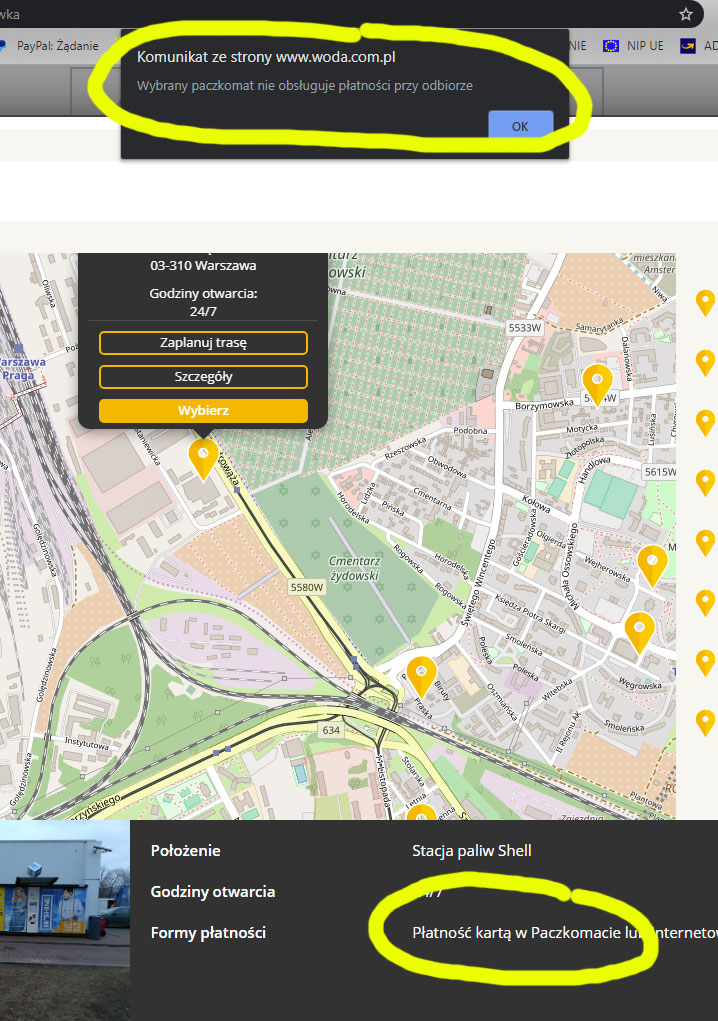Click the Wybrany paczkomat nie obsługuje message
The image size is (718, 1021).
click(x=305, y=85)
